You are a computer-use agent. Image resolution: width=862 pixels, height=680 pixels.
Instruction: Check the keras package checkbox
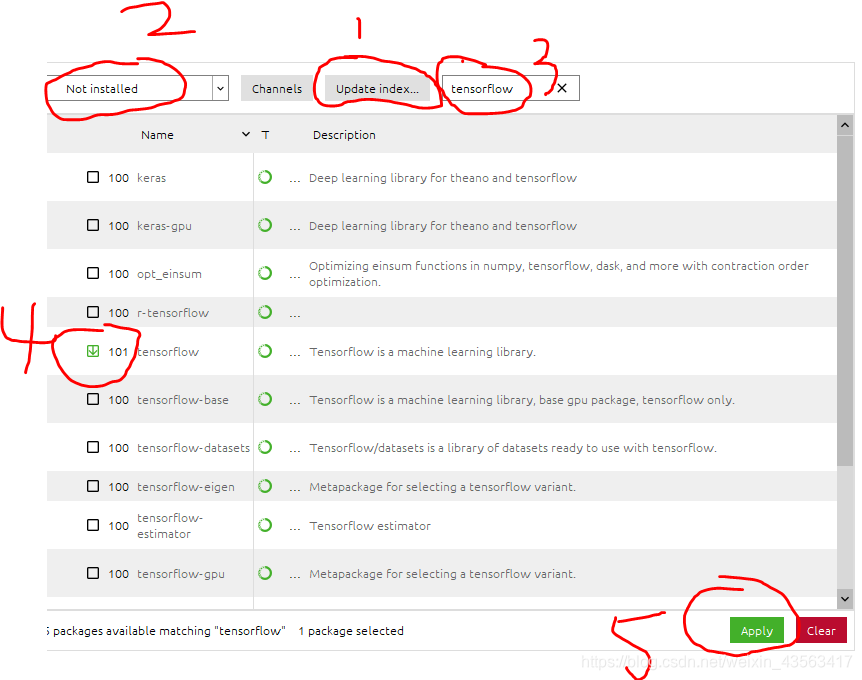click(x=93, y=177)
